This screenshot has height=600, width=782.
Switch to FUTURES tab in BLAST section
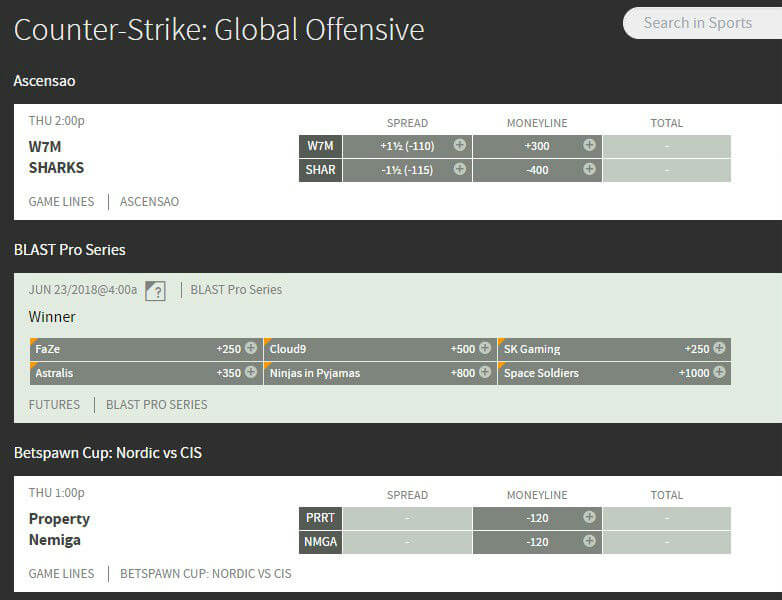54,405
